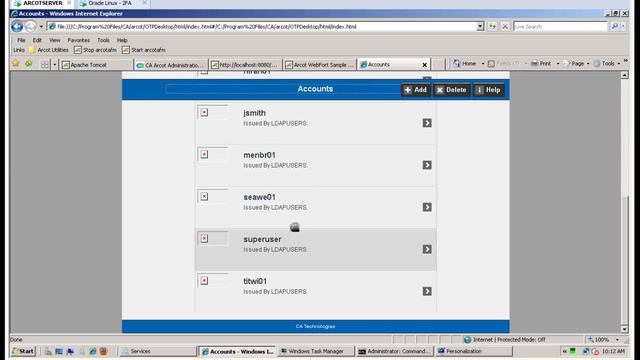Screen dimensions: 640x360
Task: Open Services from the taskbar
Action: tap(158, 351)
